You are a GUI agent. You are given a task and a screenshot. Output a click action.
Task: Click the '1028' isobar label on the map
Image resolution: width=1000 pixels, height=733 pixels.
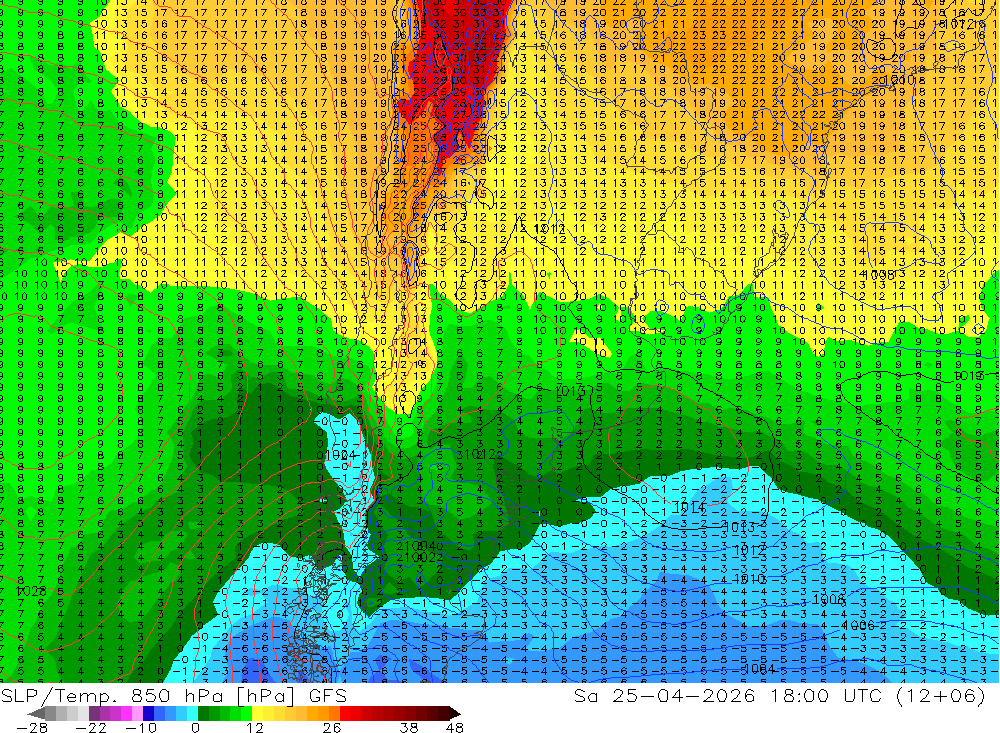[31, 591]
